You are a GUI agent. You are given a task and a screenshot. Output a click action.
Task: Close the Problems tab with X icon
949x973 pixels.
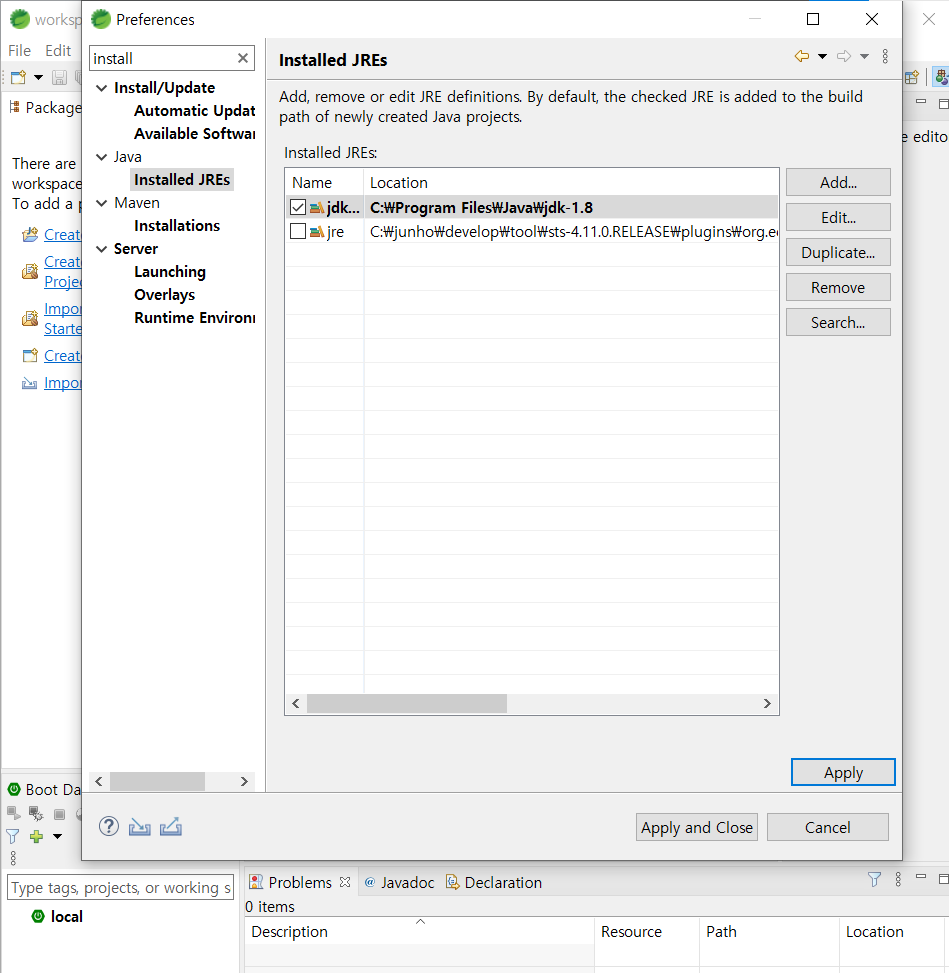click(x=345, y=882)
